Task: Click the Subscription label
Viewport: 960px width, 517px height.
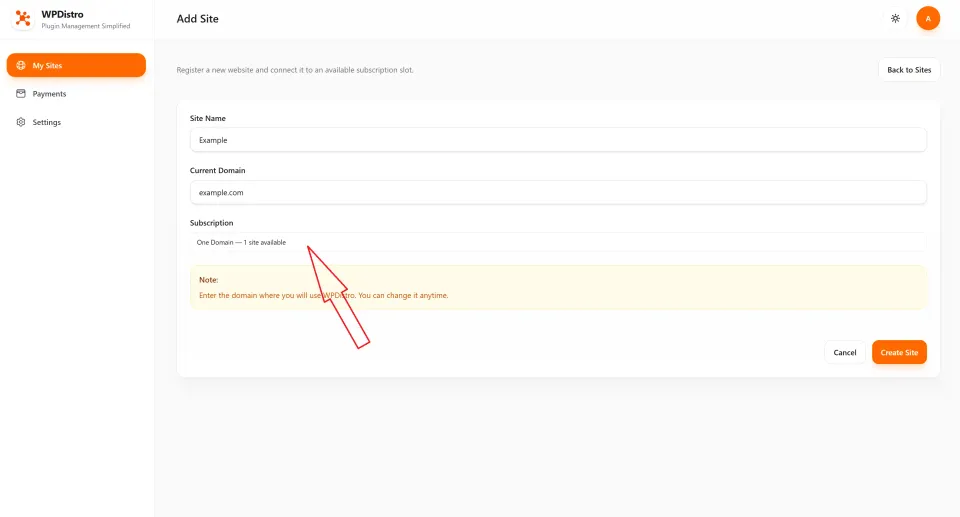Action: tap(211, 223)
